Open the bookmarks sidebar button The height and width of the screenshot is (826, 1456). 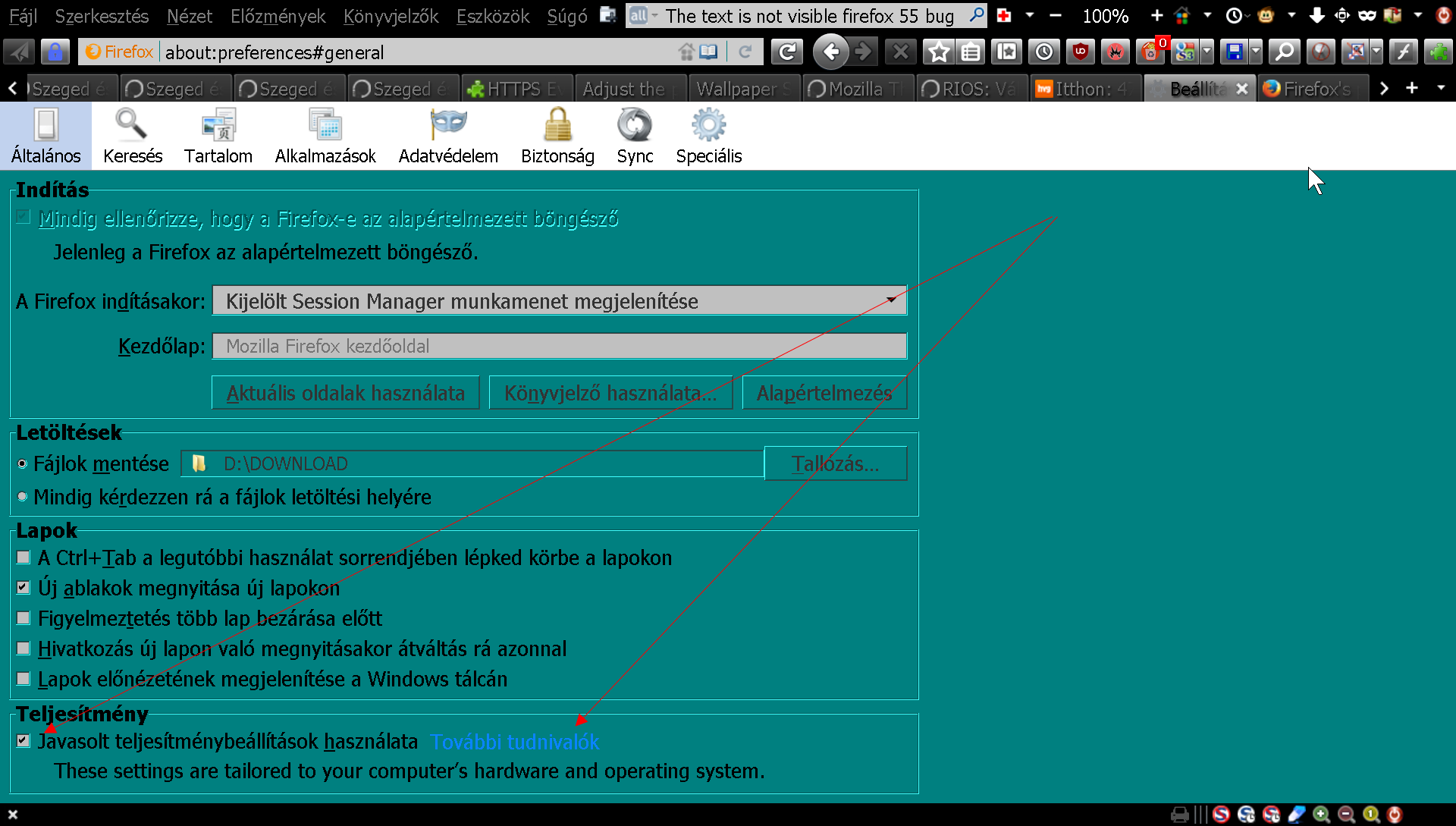coord(1007,52)
